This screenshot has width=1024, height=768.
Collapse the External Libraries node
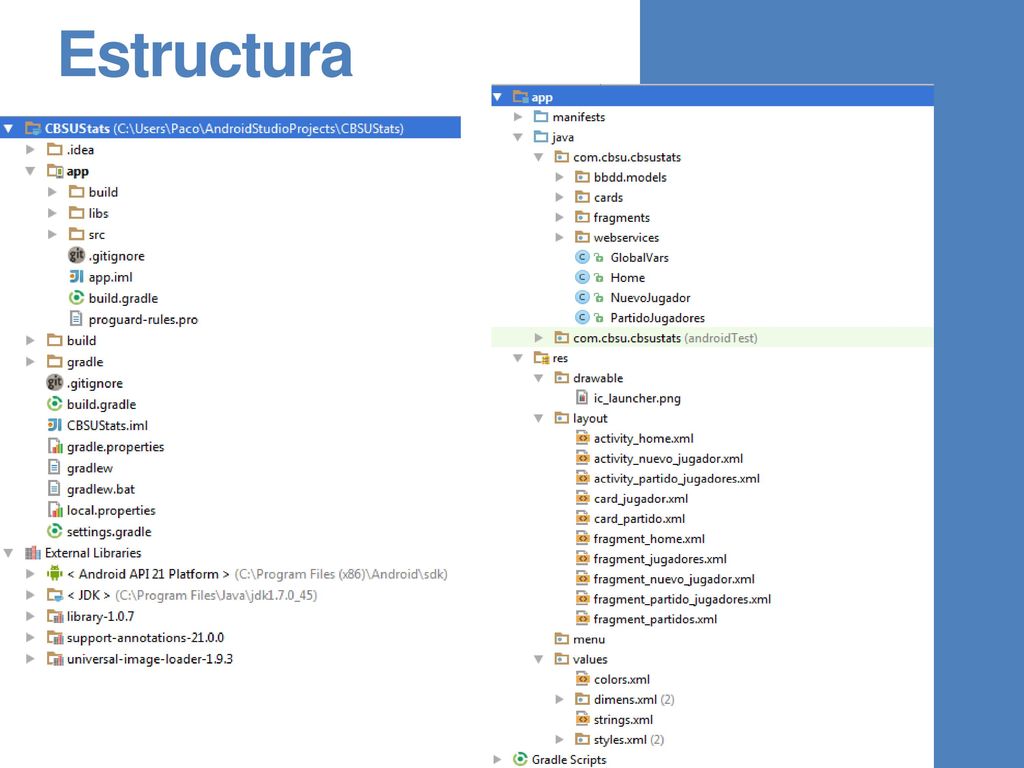(x=8, y=552)
